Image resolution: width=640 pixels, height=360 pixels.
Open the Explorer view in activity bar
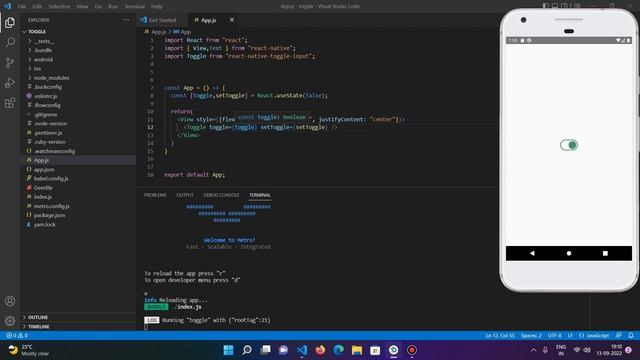coord(10,22)
